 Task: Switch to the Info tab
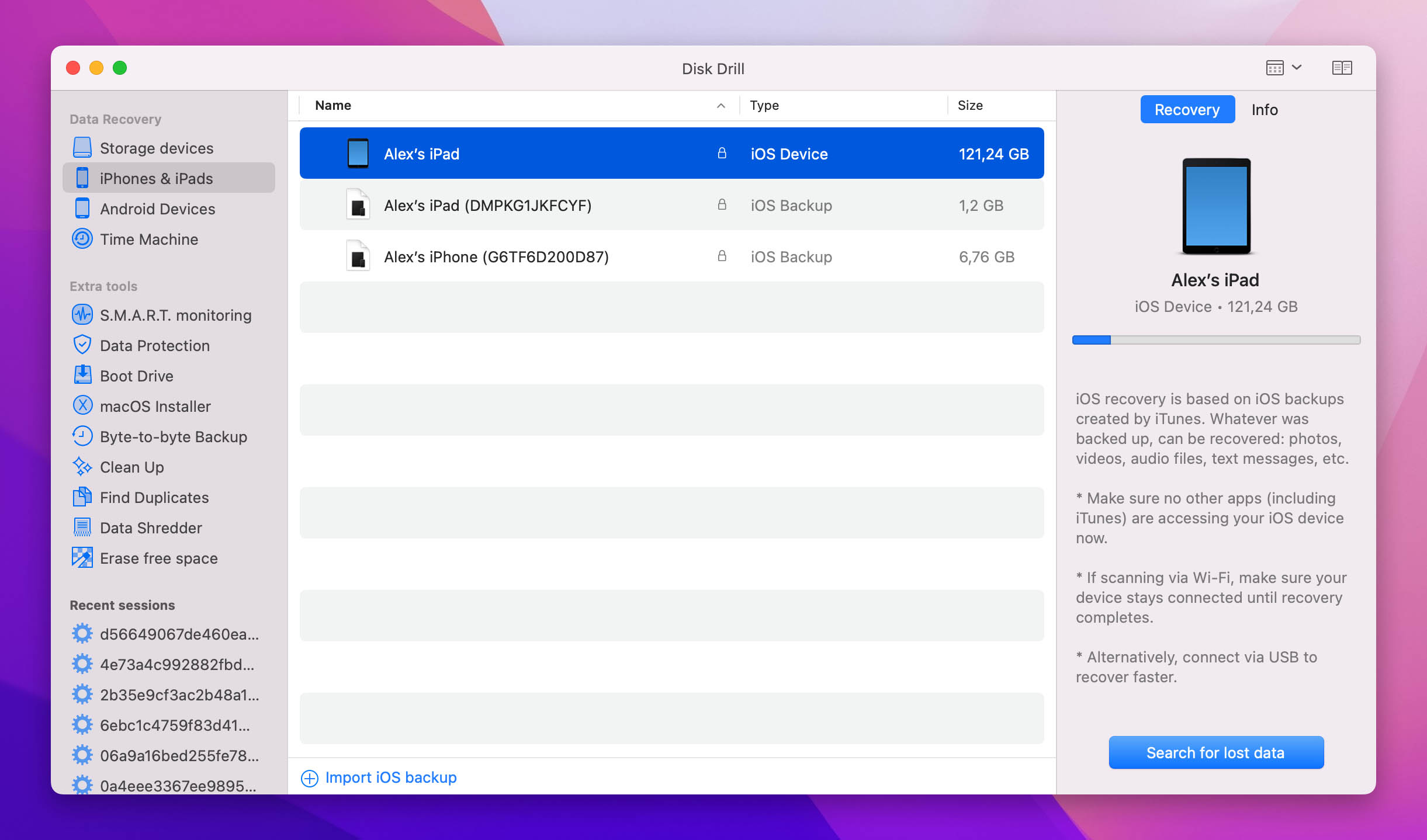click(1264, 109)
